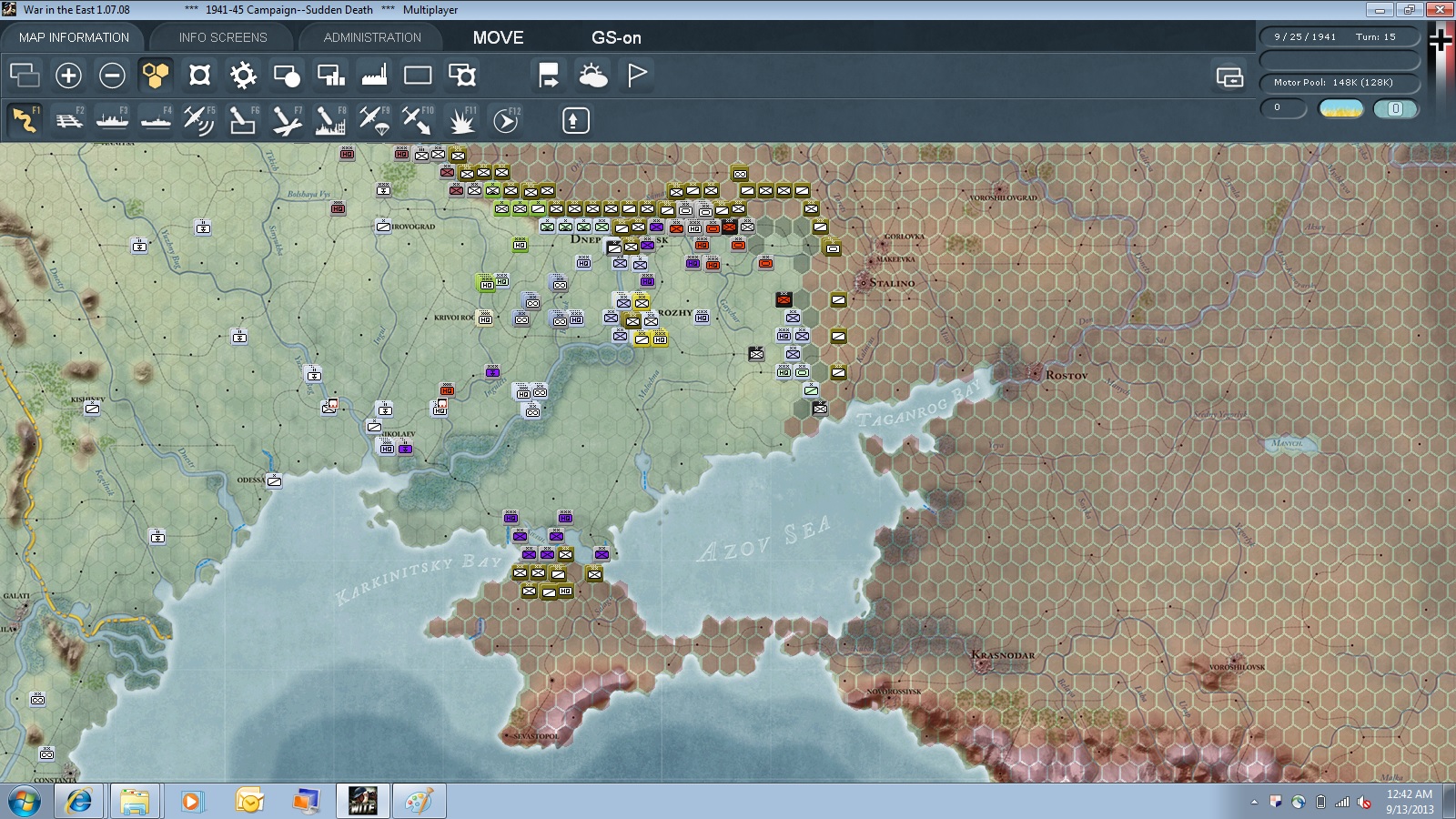Select Rail Move mode F2 icon

pos(68,120)
